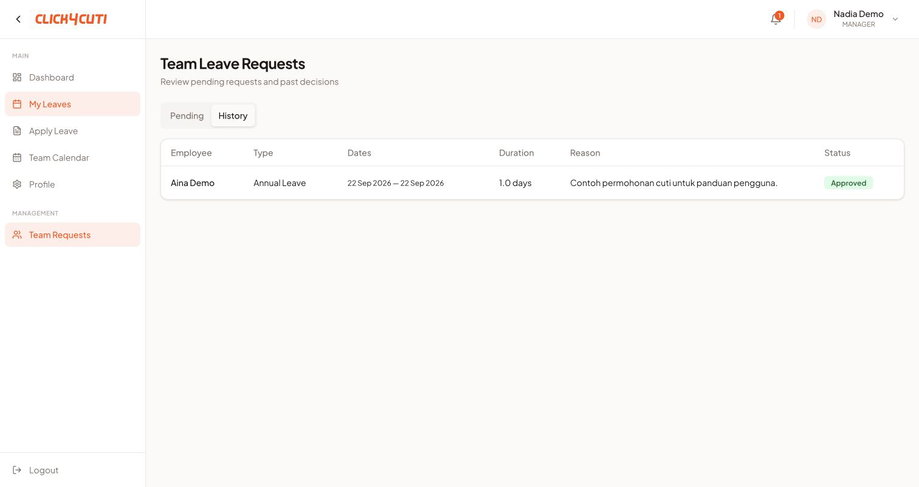Viewport: 919px width, 487px height.
Task: Open Profile page from sidebar
Action: (x=73, y=185)
